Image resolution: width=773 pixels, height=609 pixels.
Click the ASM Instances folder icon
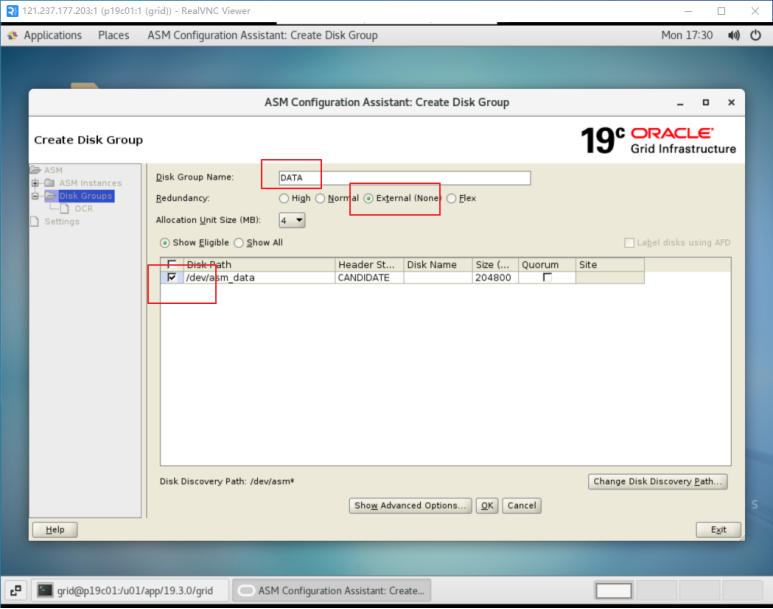(x=49, y=183)
